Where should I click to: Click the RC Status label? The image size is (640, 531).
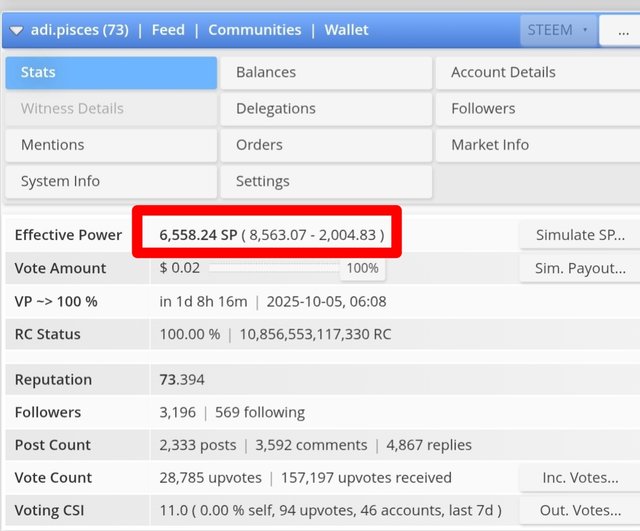[x=48, y=334]
